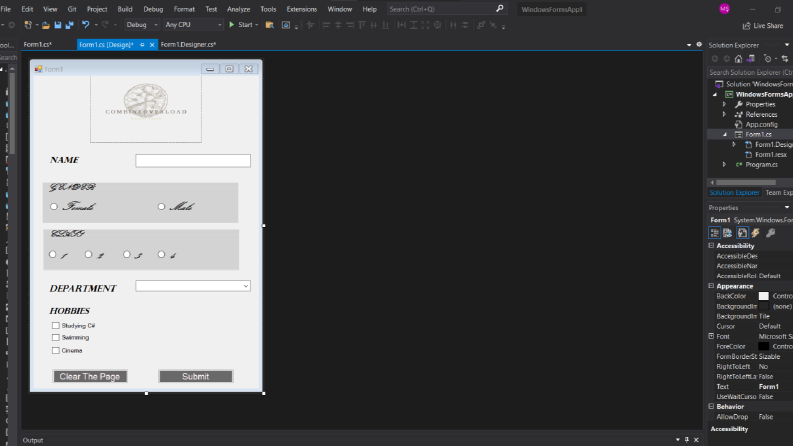Select class 1 radio button
The width and height of the screenshot is (793, 446).
point(53,254)
